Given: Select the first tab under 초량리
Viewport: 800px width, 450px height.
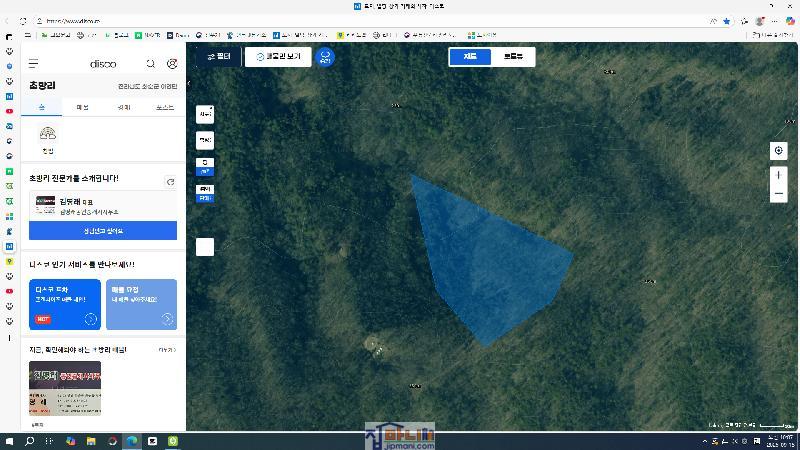Looking at the screenshot, I should pyautogui.click(x=42, y=106).
